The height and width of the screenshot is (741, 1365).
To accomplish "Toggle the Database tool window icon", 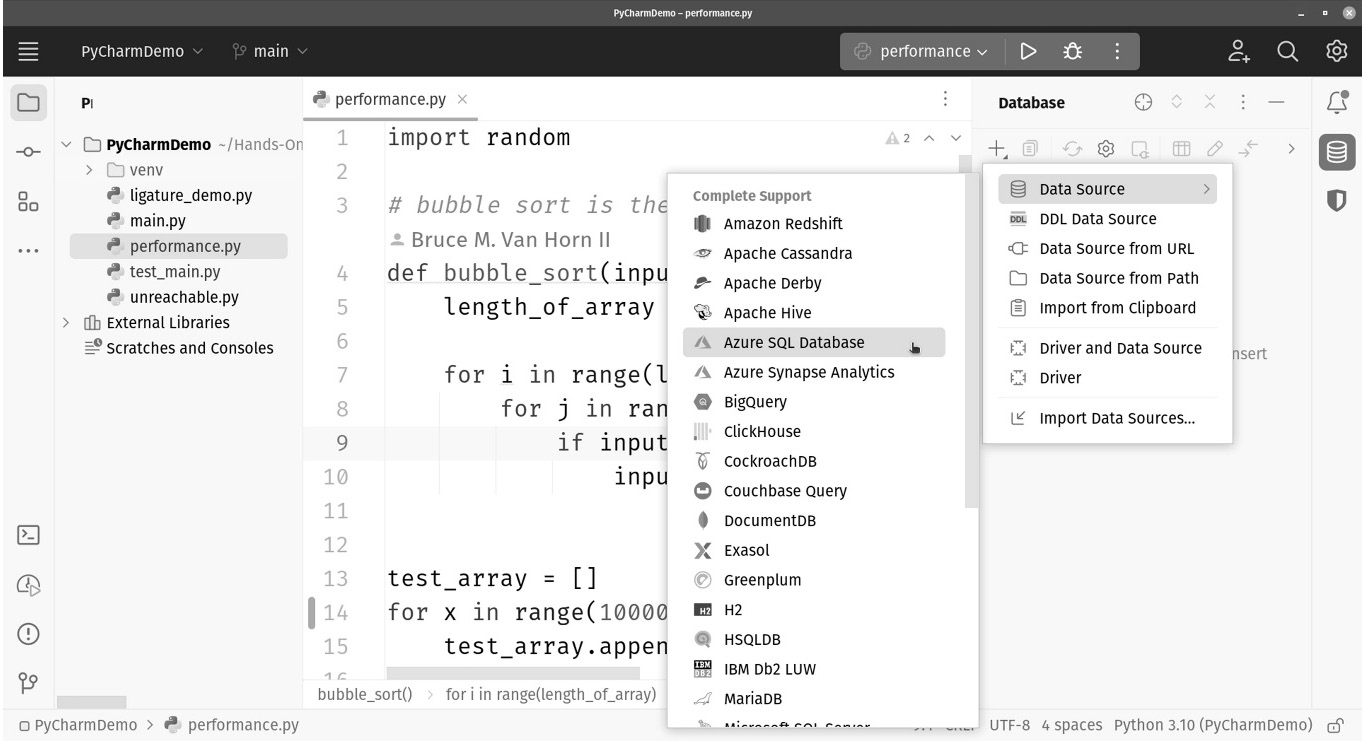I will click(x=1337, y=152).
